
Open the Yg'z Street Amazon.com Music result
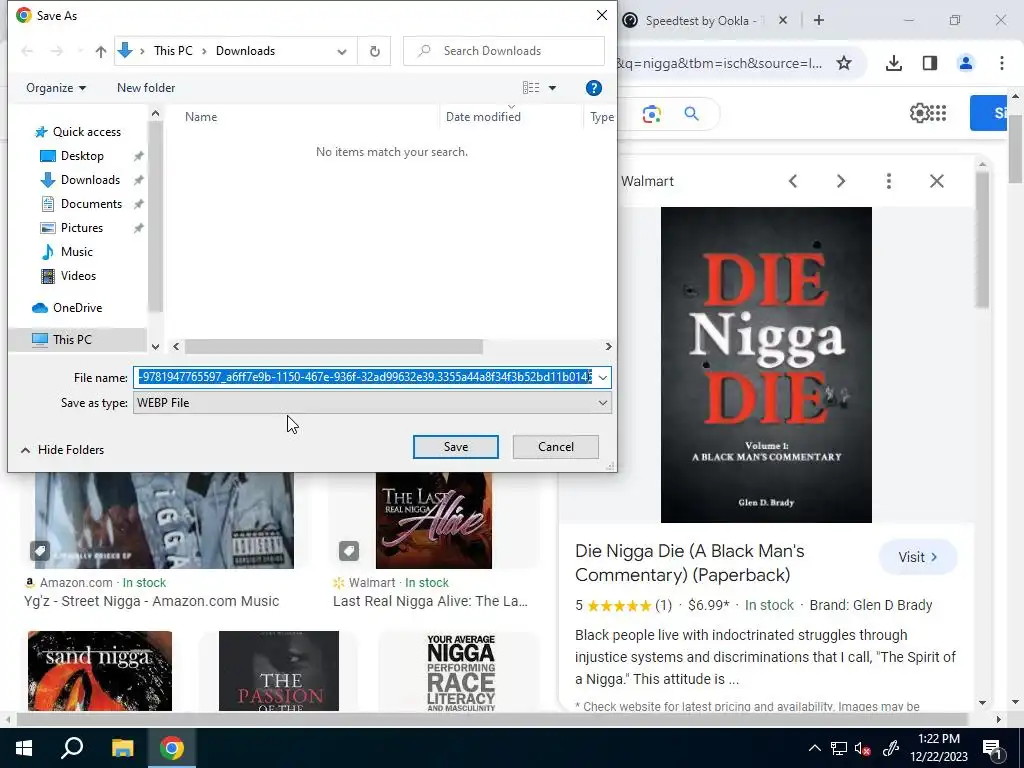(x=152, y=601)
